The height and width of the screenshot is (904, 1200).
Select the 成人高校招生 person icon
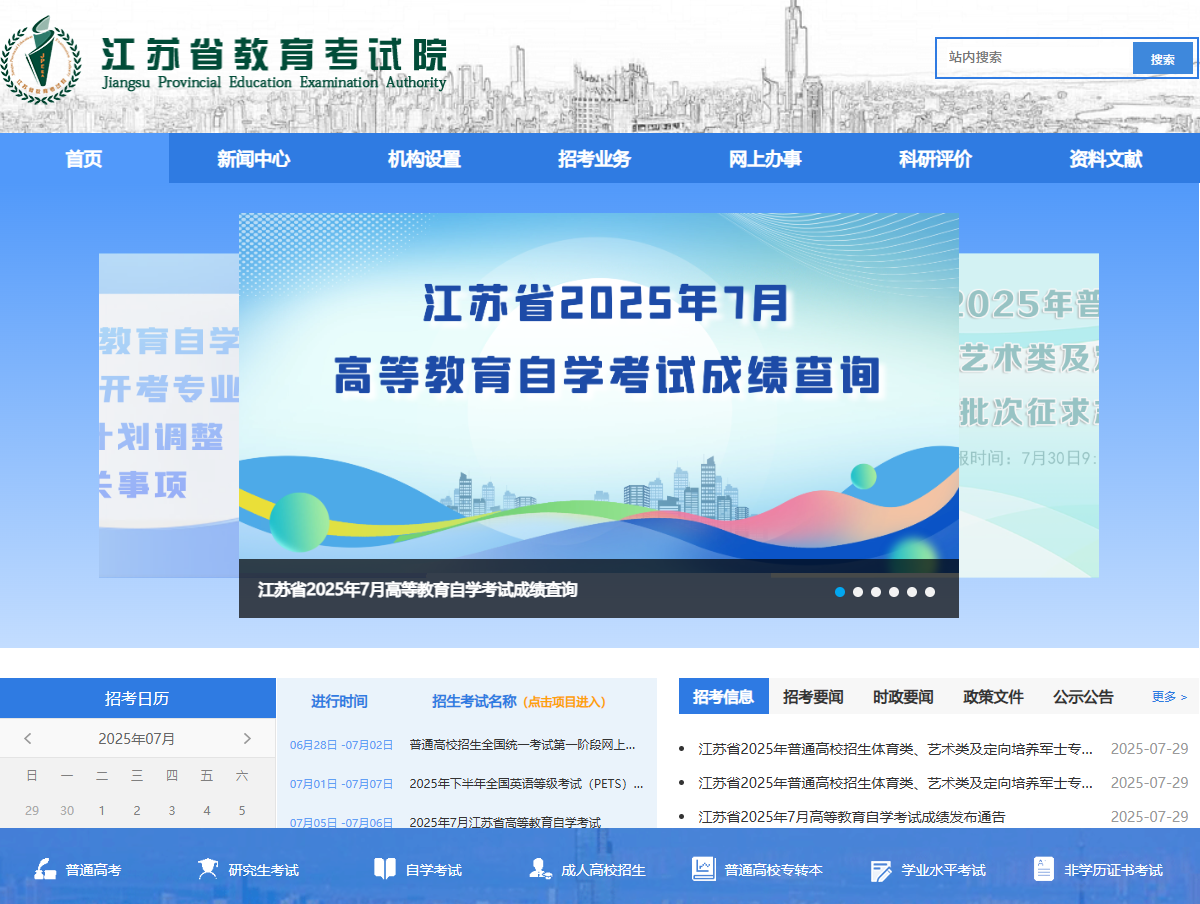pyautogui.click(x=540, y=869)
